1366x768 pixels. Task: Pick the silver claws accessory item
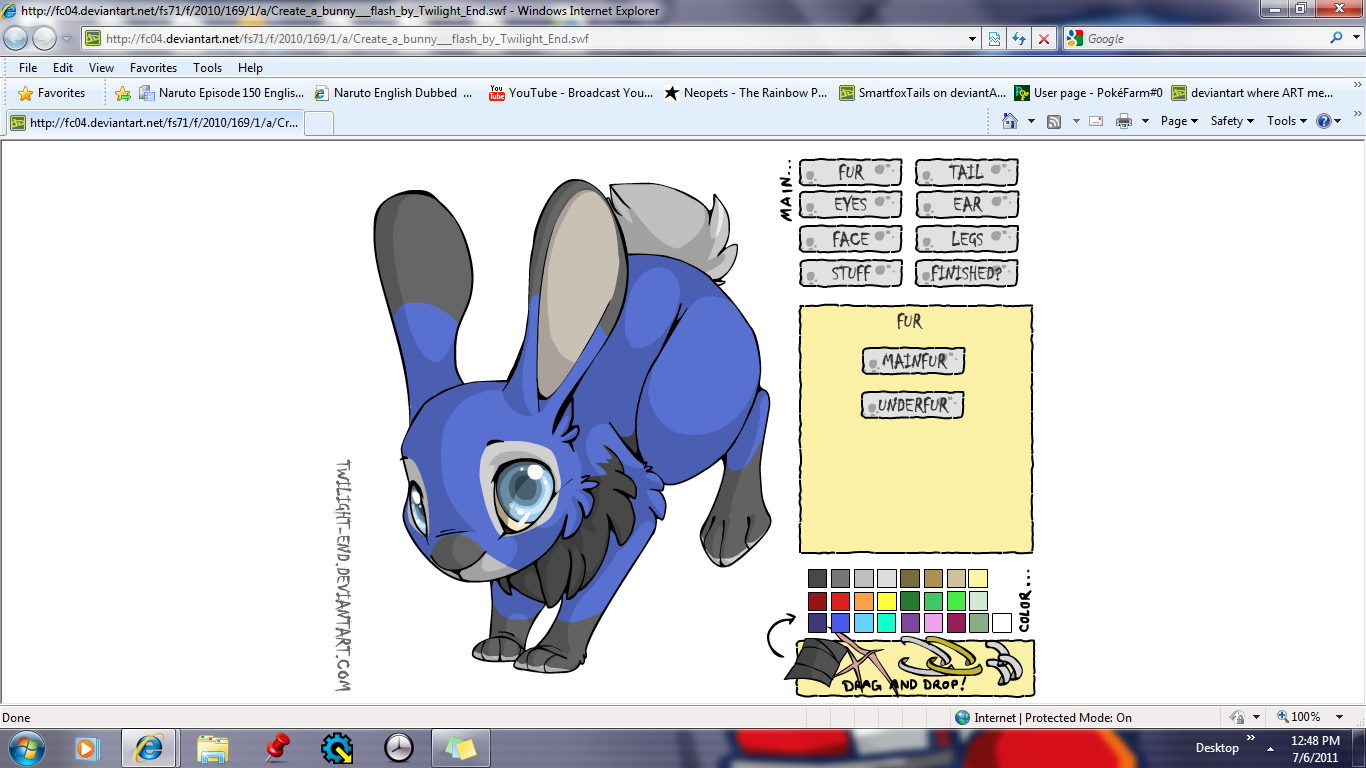1003,661
